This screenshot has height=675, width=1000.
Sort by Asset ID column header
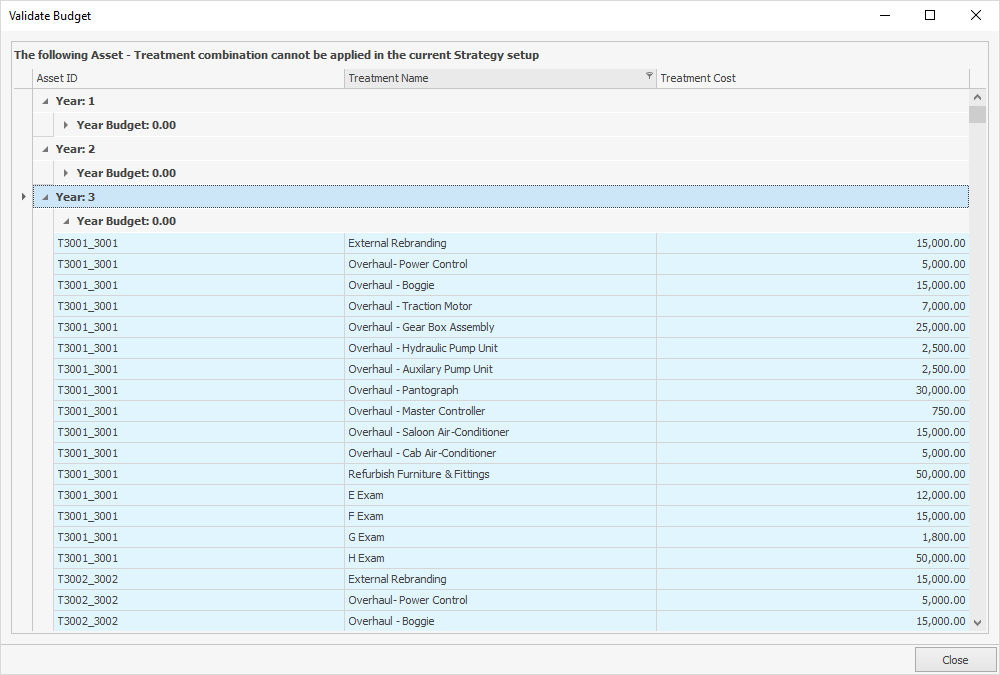[x=188, y=78]
